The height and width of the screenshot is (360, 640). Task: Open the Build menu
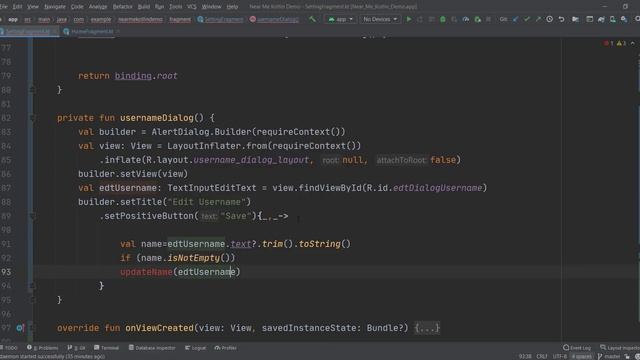click(x=144, y=7)
